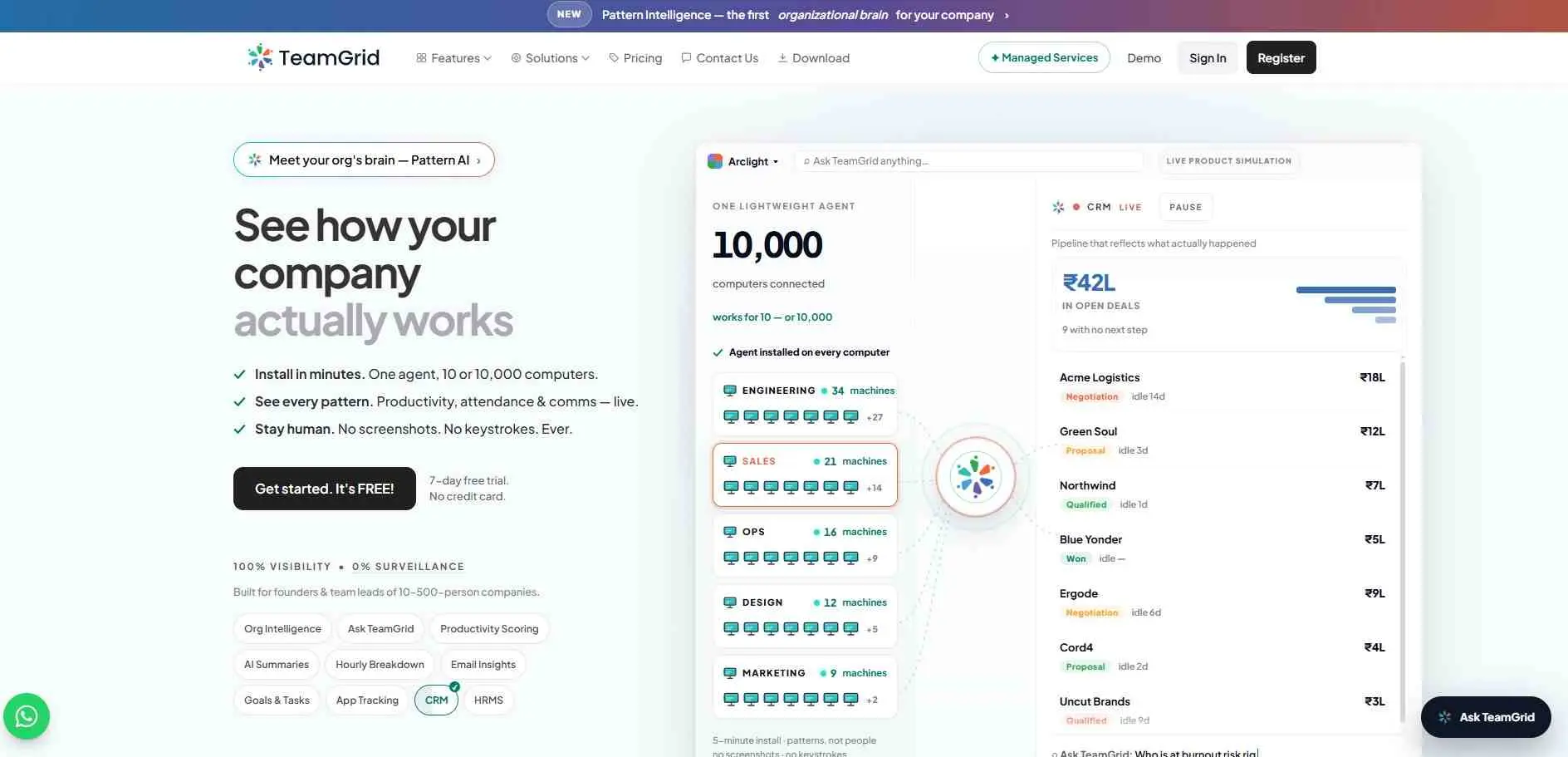Click the Register button
This screenshot has height=757, width=1568.
click(1281, 57)
